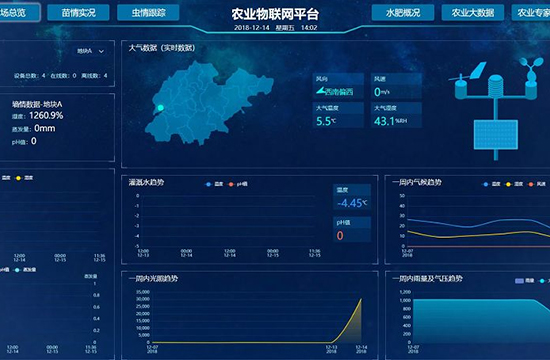
Task: Switch to the 水肥概况 tab
Action: [x=403, y=13]
